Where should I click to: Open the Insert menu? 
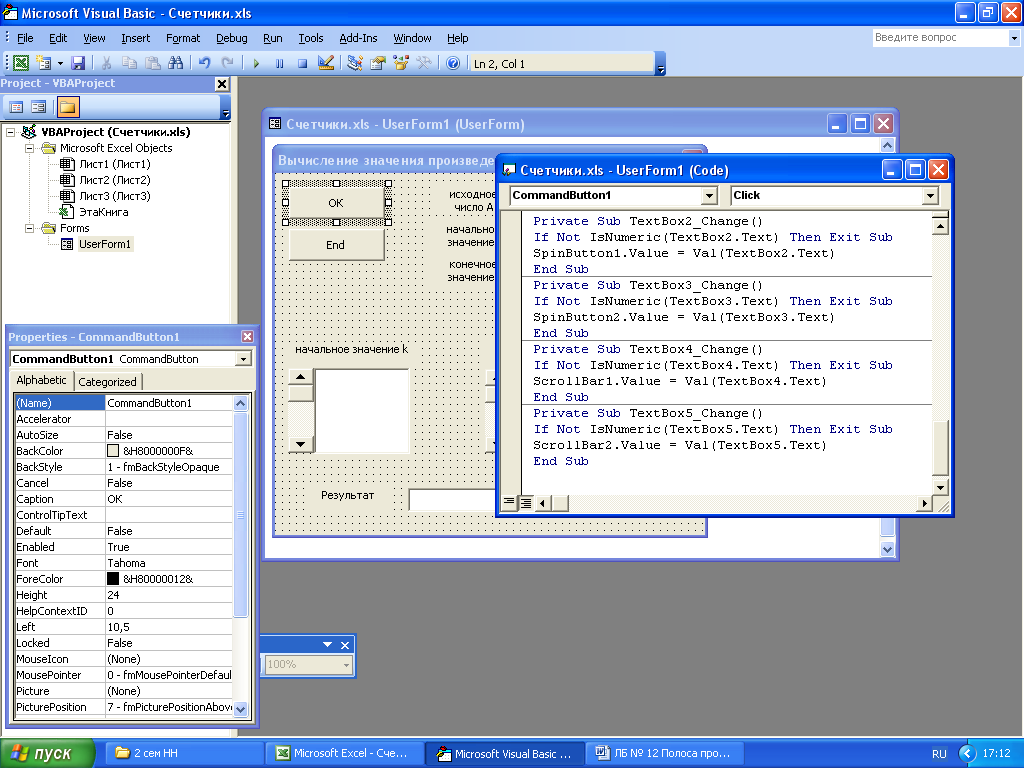pyautogui.click(x=135, y=38)
